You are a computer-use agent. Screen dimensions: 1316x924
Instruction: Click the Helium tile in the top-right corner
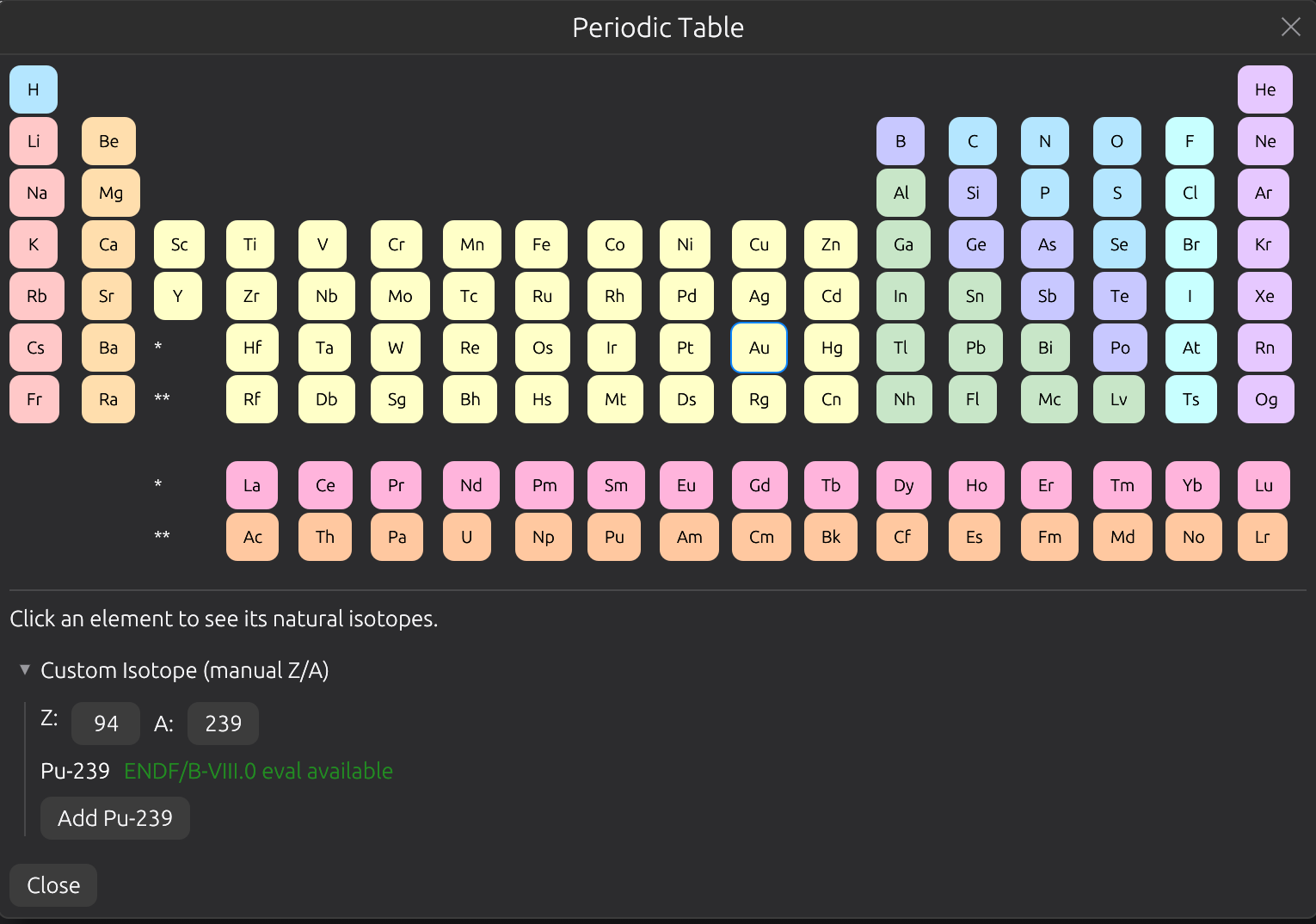pos(1264,89)
